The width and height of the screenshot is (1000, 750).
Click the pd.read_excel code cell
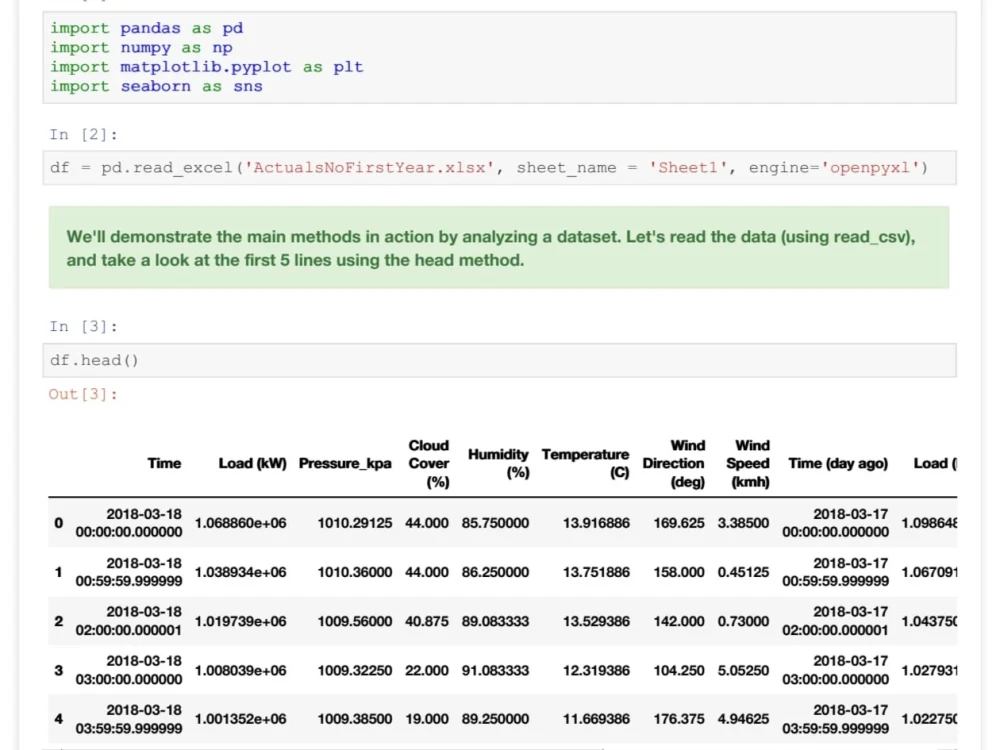pos(499,168)
